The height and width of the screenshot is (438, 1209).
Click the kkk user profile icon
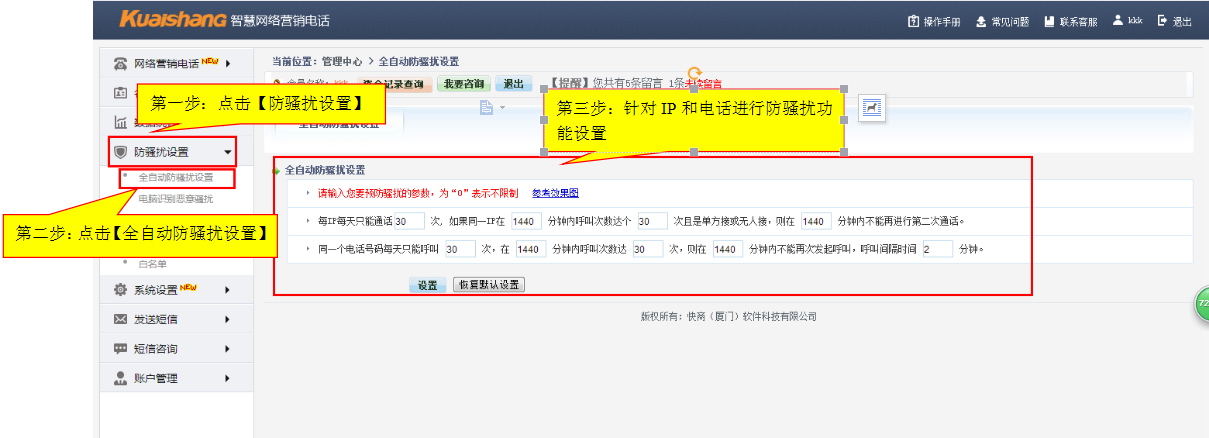1117,20
